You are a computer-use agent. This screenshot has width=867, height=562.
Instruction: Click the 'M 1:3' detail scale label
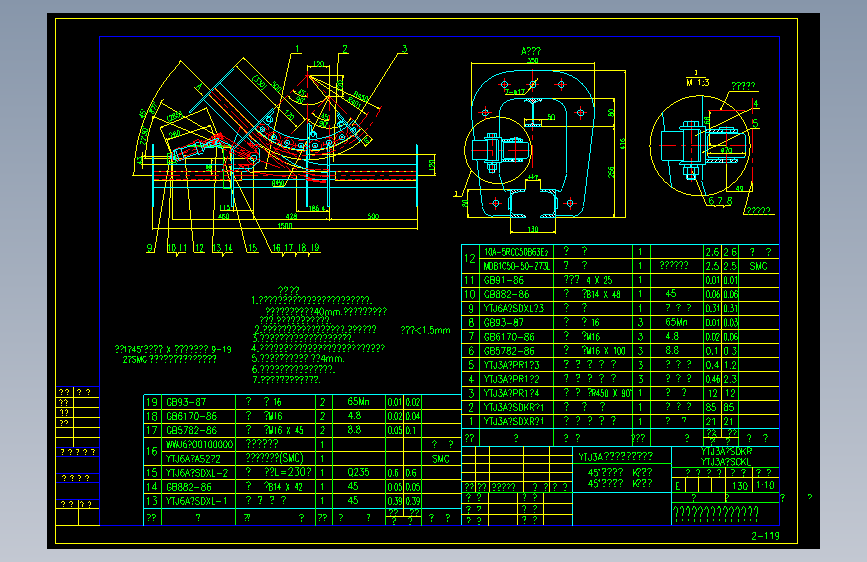coord(697,83)
